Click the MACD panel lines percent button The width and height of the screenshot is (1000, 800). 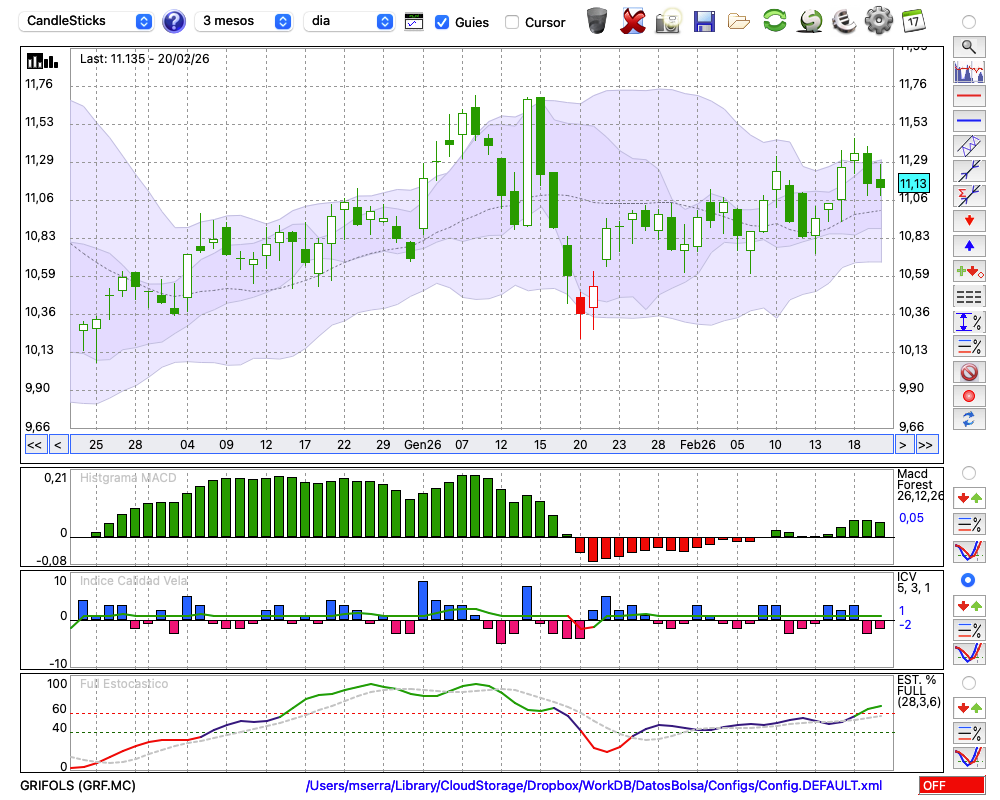pyautogui.click(x=969, y=524)
